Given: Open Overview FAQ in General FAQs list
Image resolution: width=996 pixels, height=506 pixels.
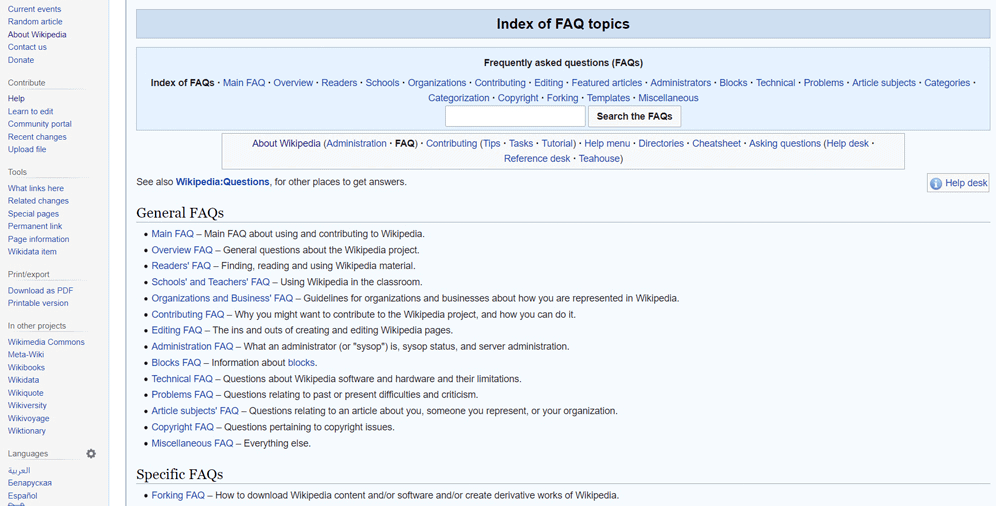Looking at the screenshot, I should tap(182, 250).
